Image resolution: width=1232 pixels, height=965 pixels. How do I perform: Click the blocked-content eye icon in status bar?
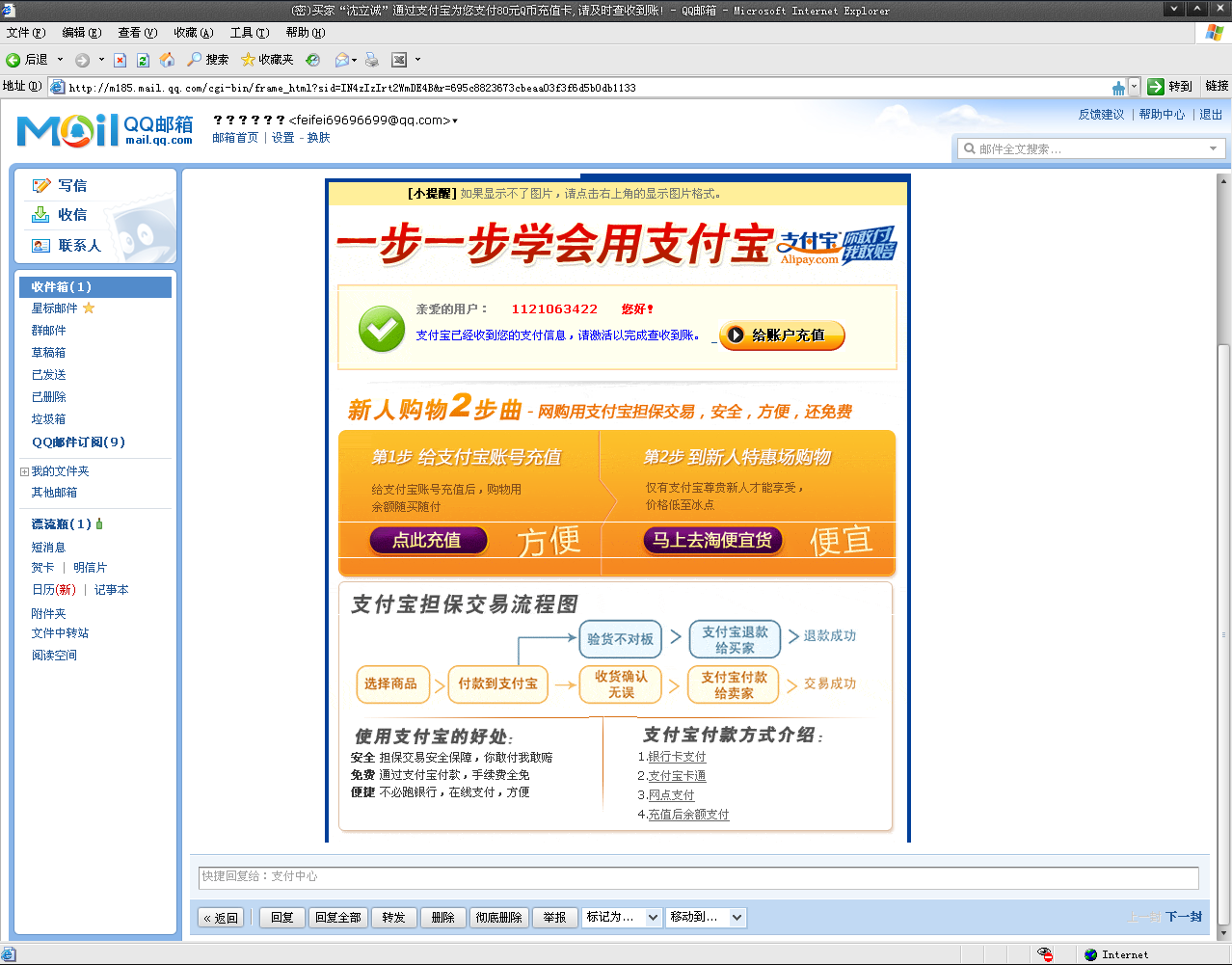pos(1045,954)
